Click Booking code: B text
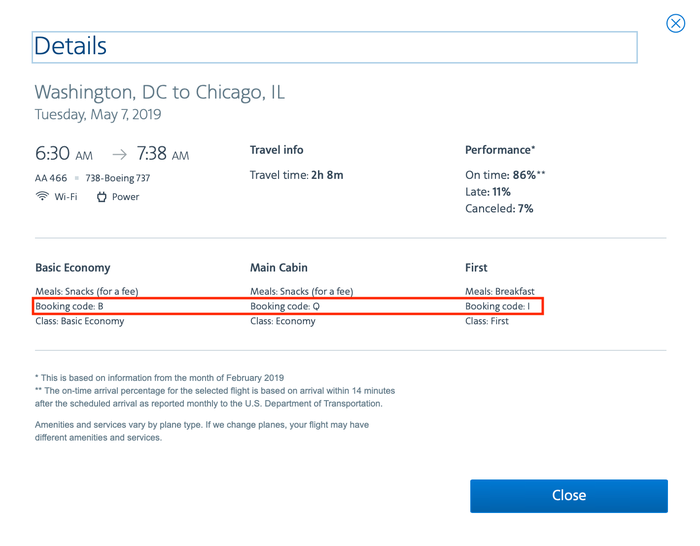This screenshot has height=546, width=700. coord(70,306)
